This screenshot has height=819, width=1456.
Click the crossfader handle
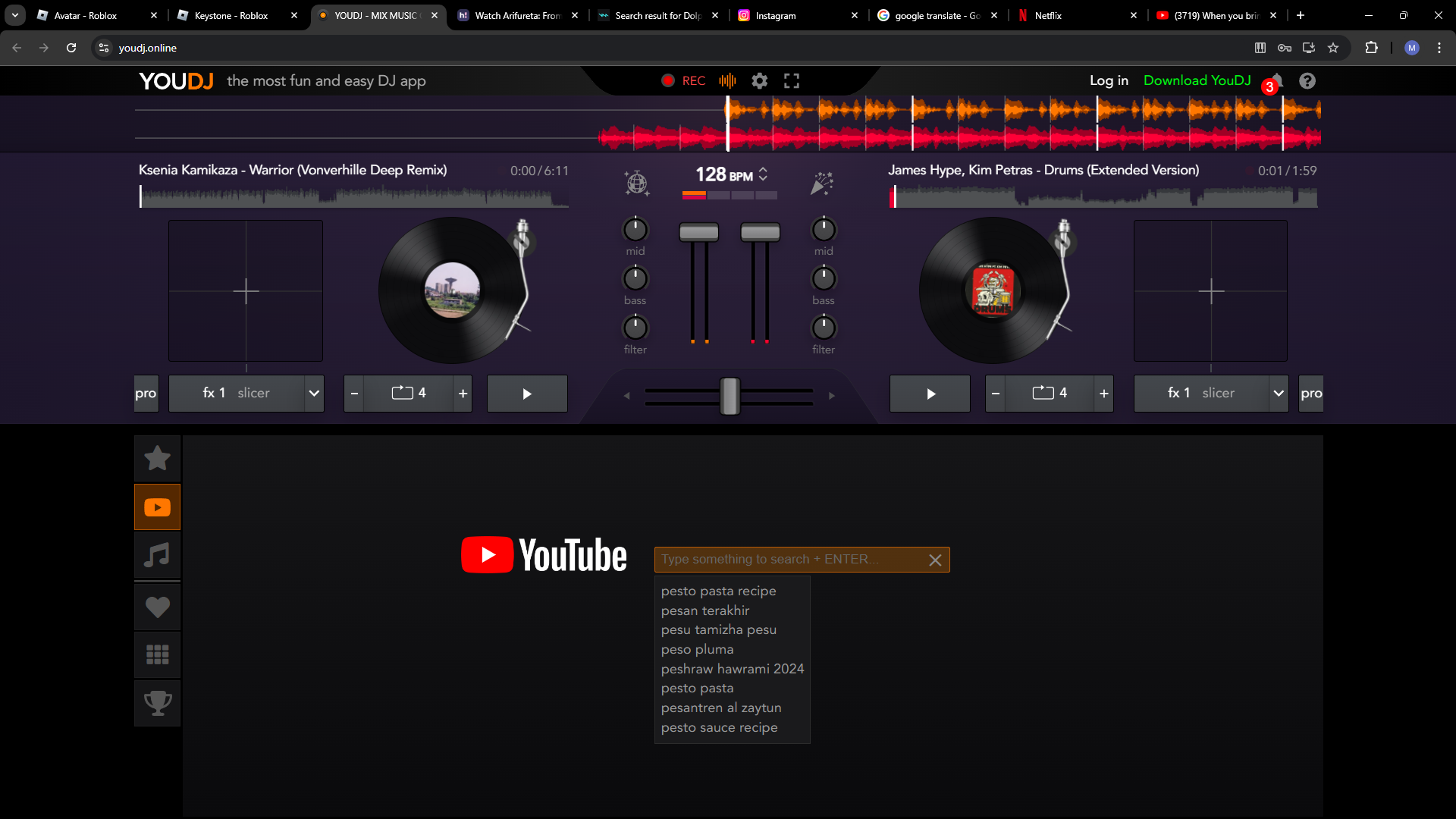tap(730, 396)
